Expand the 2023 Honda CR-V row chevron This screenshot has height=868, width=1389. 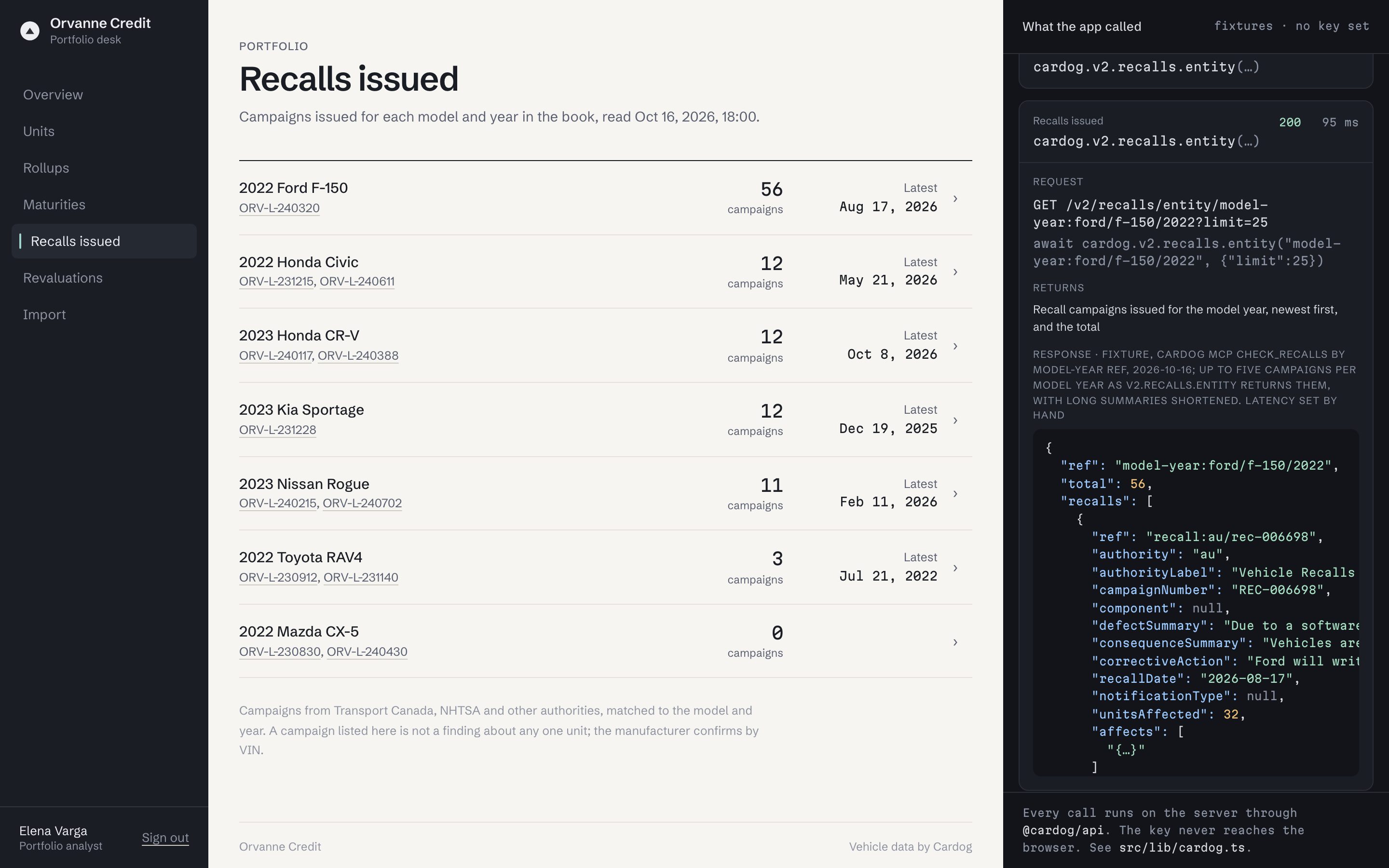[955, 346]
